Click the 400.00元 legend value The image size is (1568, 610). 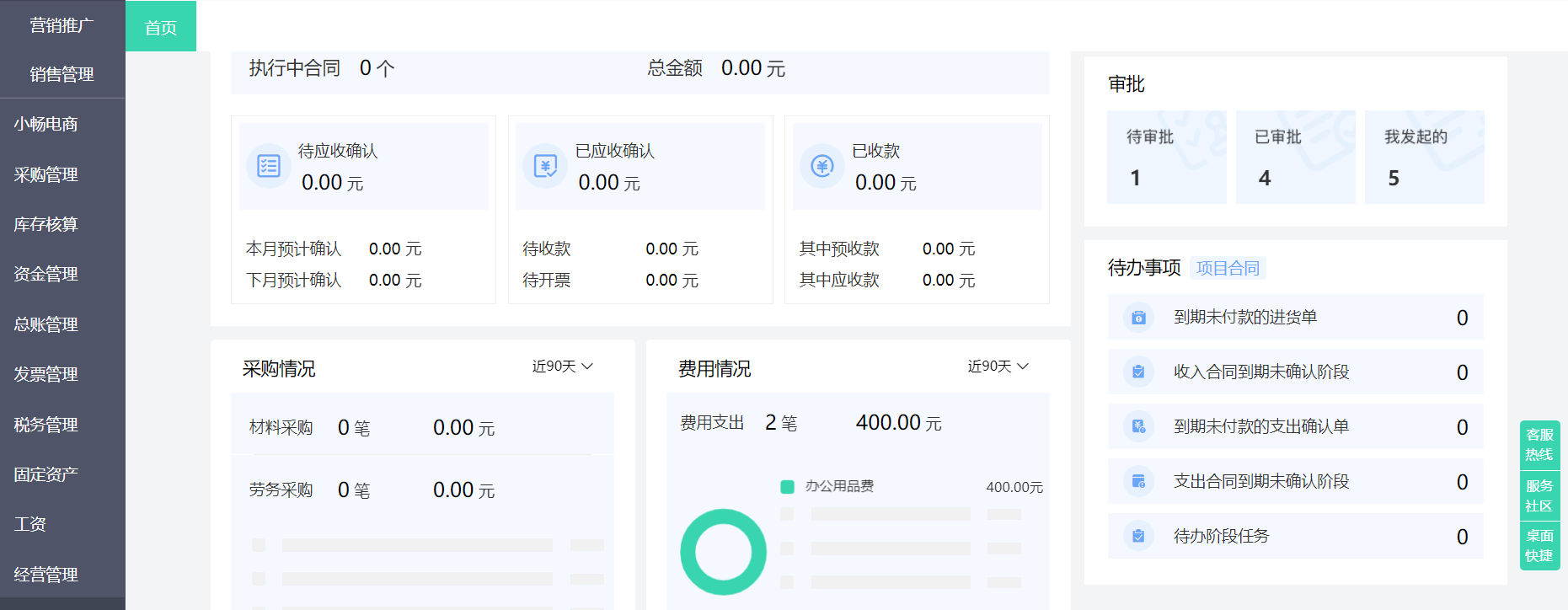pos(1014,488)
